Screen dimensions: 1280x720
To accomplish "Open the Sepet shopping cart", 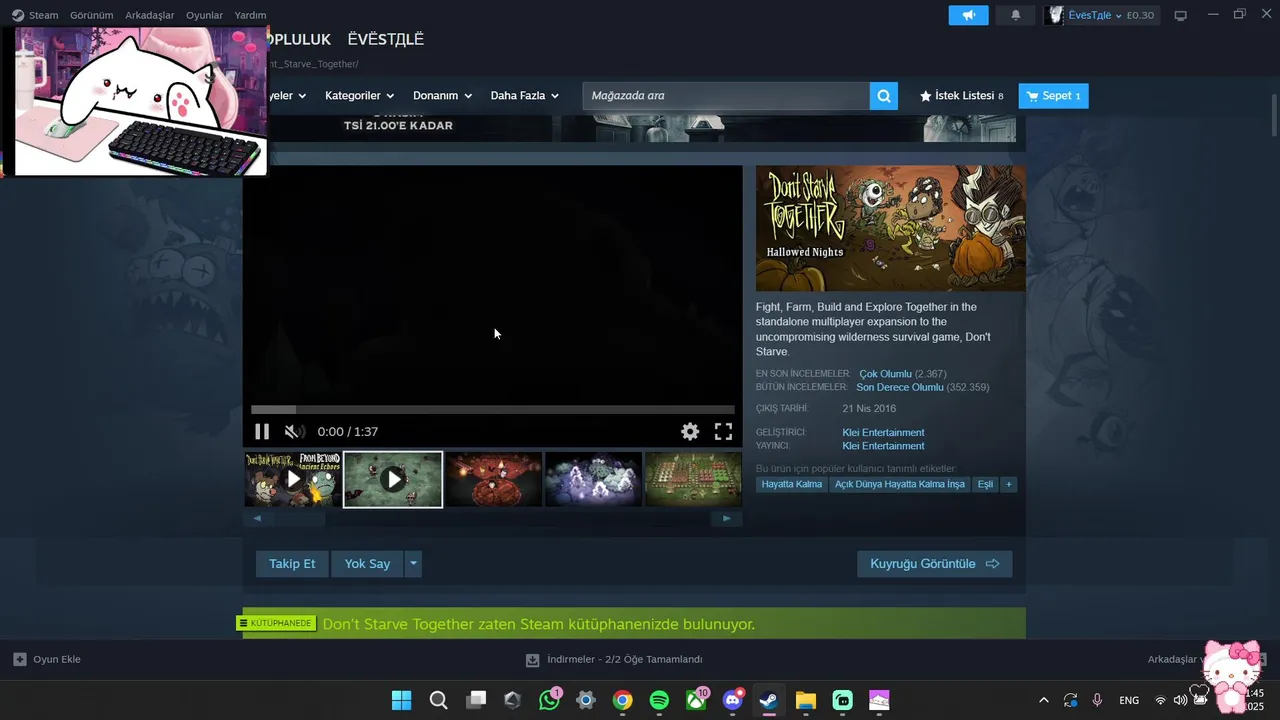I will (1053, 96).
